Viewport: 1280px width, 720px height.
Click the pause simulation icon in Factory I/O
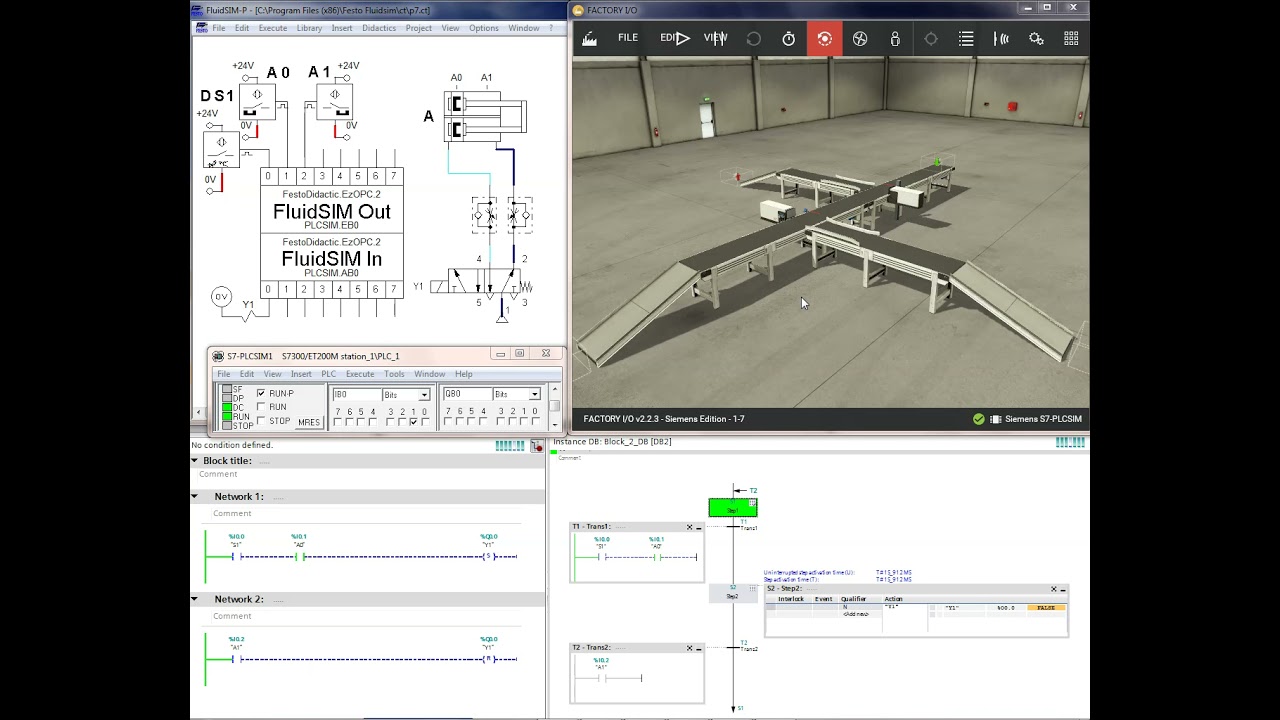coord(721,38)
